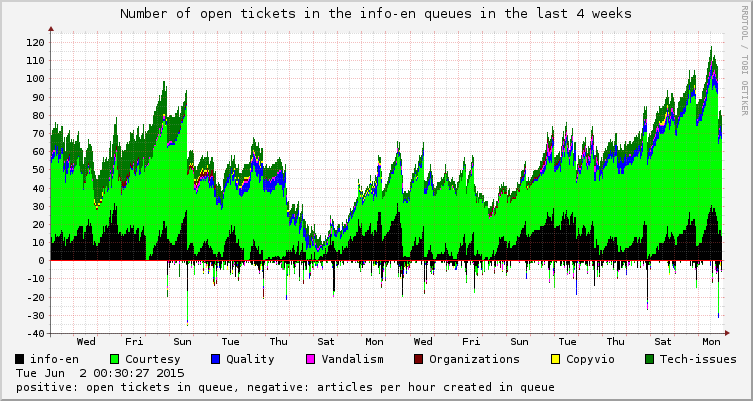
Task: Click the black info-en legend swatch
Action: coord(20,359)
